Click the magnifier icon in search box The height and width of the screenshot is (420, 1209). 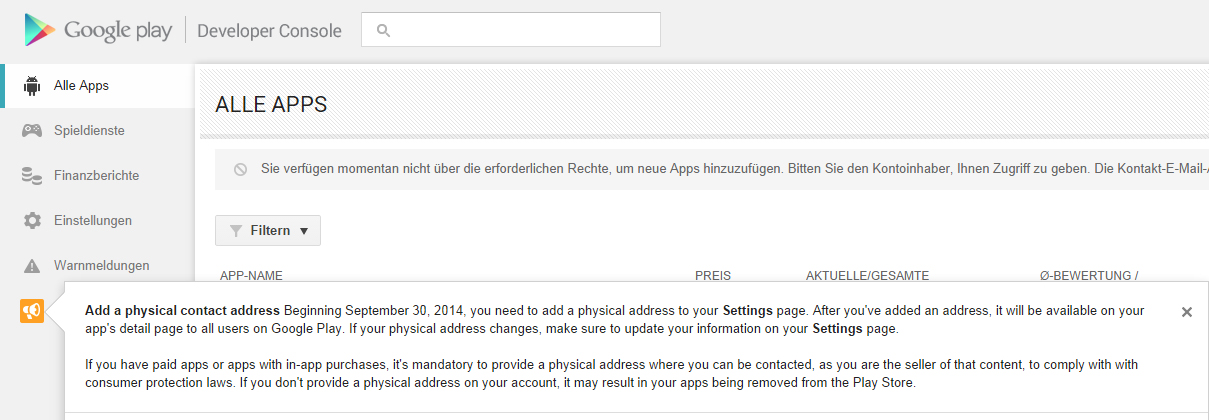coord(382,30)
